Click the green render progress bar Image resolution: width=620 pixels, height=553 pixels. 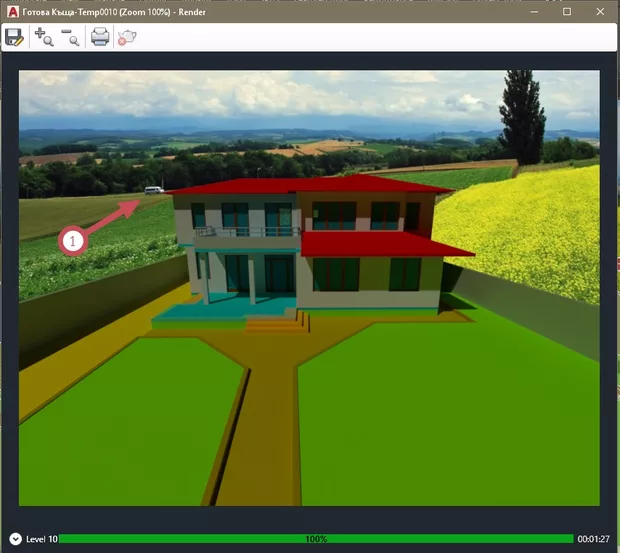click(x=316, y=539)
